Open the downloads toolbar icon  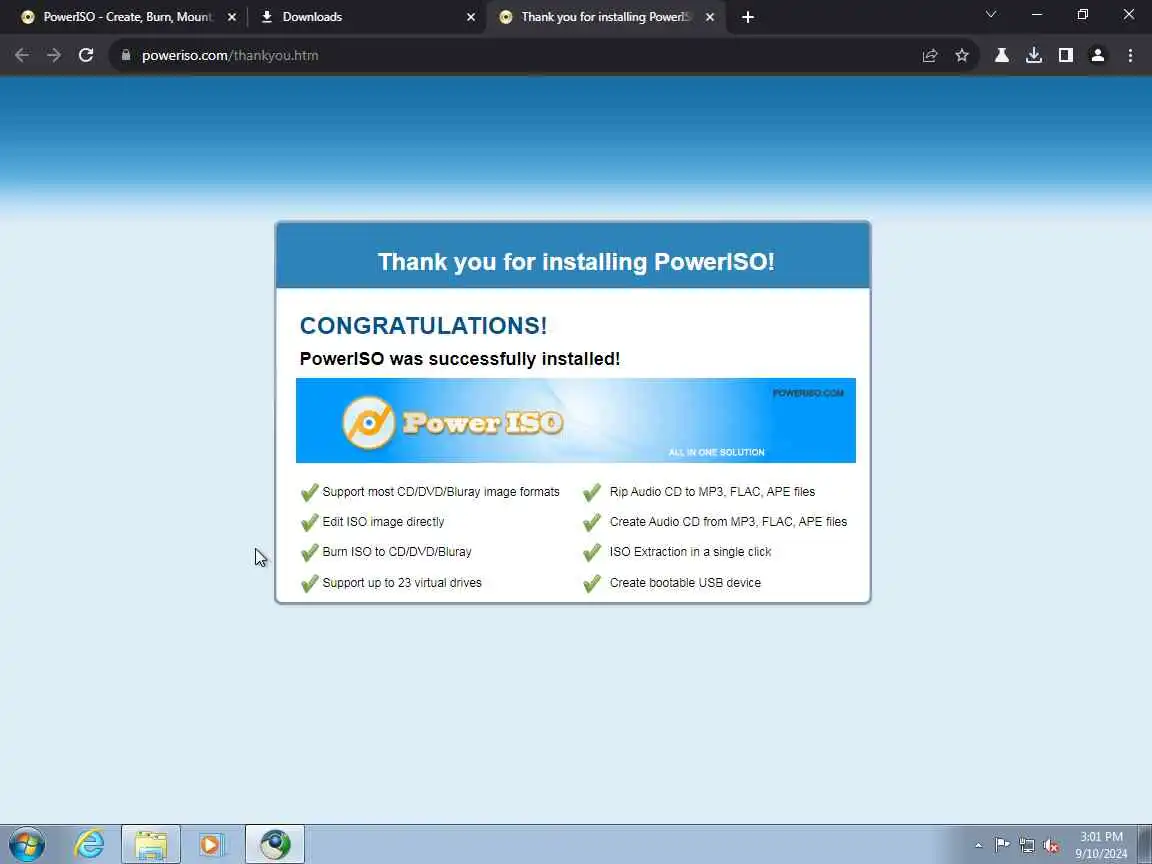click(x=1034, y=55)
